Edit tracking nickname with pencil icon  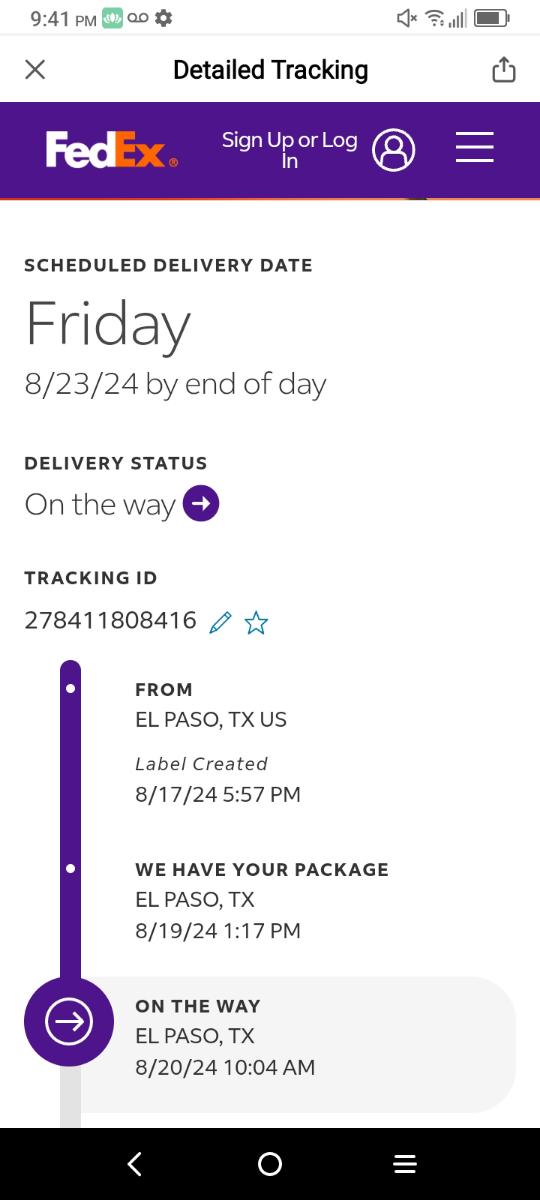point(221,623)
